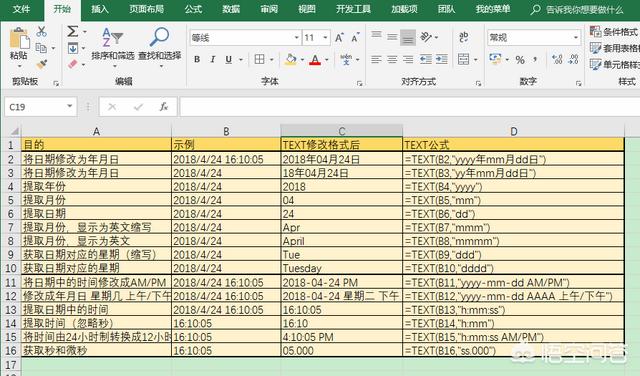640x376 pixels.
Task: Expand the Name Box dropdown arrow
Action: click(70, 107)
